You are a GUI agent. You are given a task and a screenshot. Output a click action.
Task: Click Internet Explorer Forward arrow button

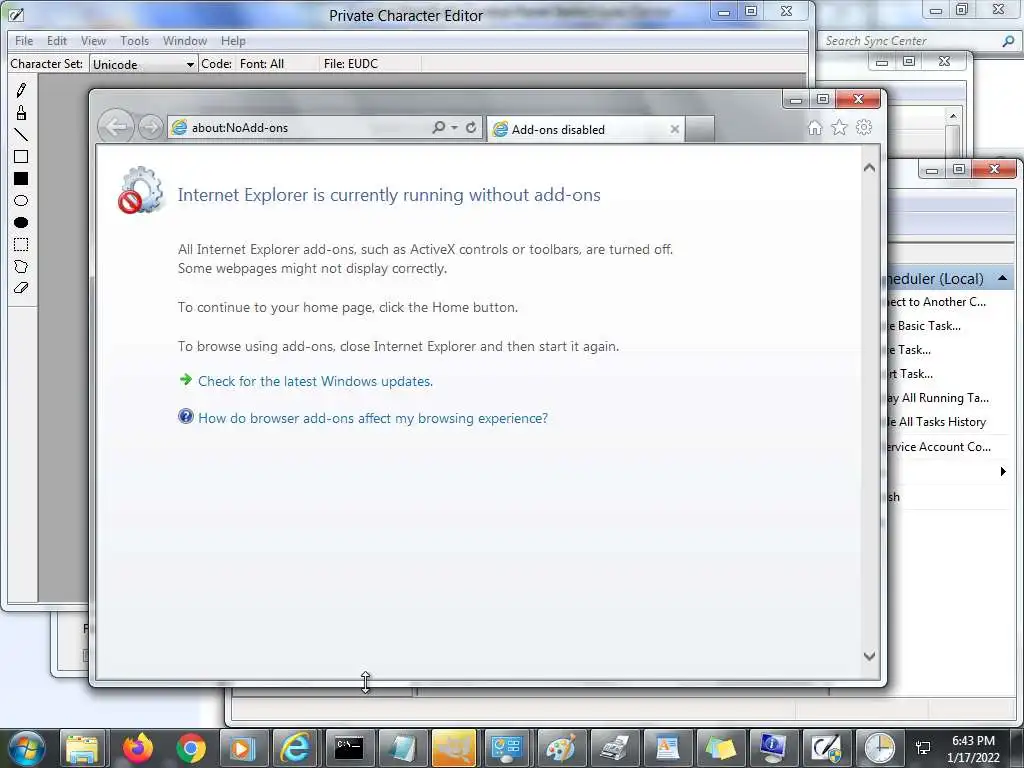(150, 127)
